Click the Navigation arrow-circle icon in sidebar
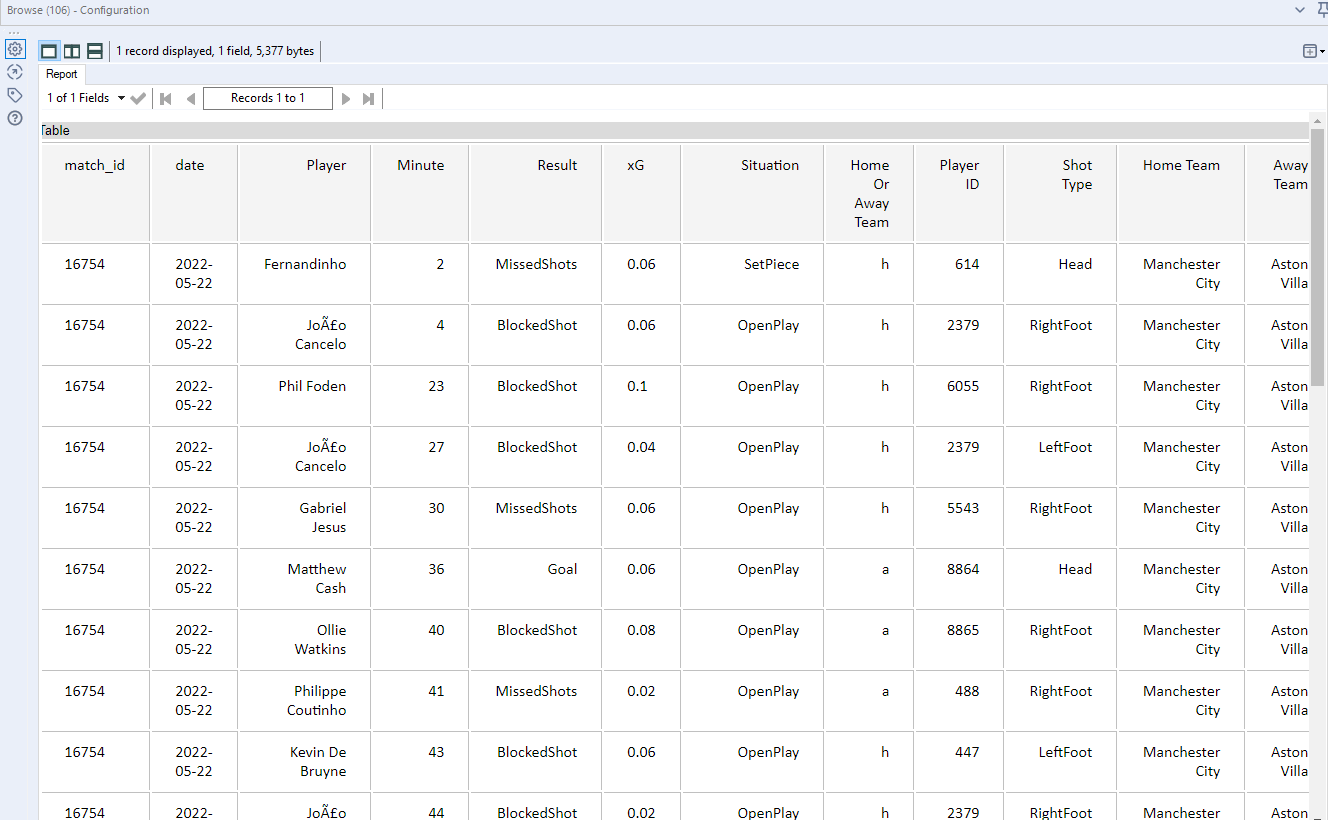 point(15,72)
